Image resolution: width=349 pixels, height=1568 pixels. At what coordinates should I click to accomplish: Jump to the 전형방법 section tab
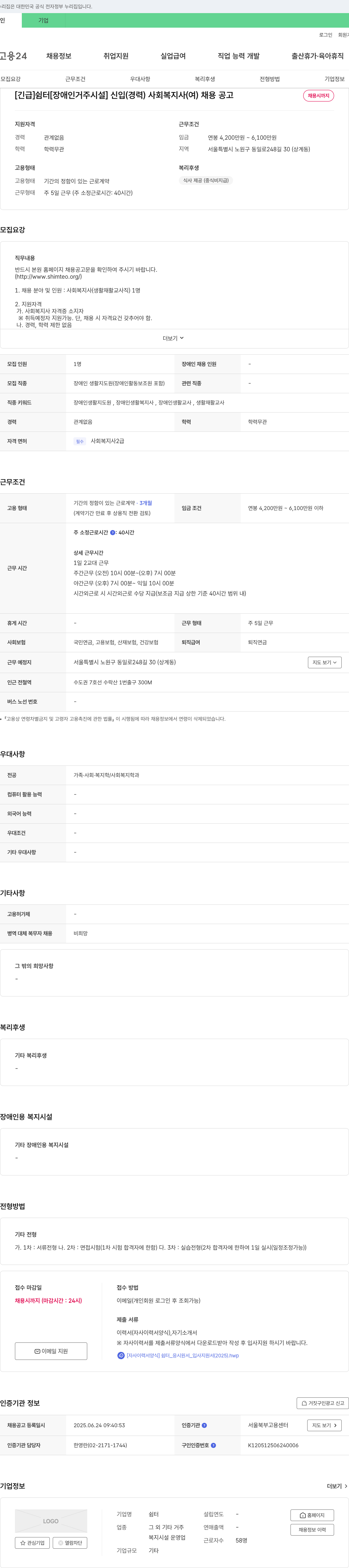point(269,79)
